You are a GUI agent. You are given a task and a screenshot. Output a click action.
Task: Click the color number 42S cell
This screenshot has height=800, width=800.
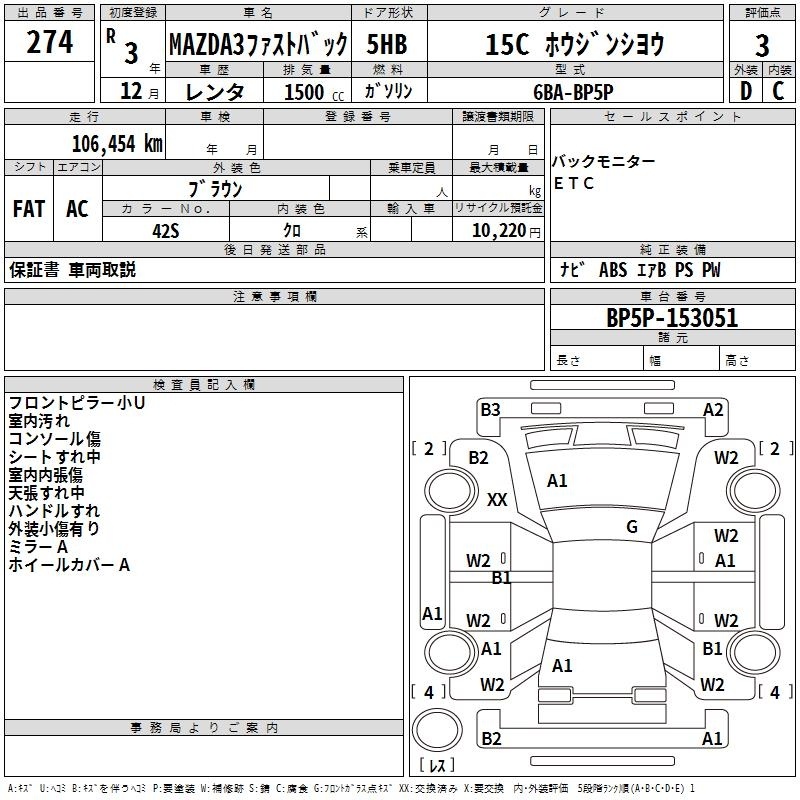(x=166, y=230)
